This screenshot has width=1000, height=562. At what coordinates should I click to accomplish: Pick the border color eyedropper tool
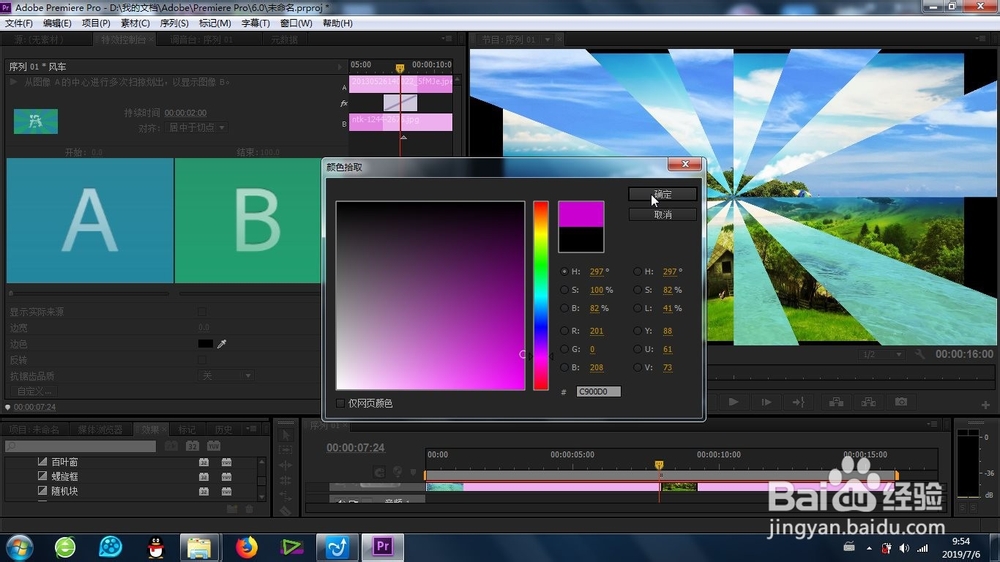(222, 344)
